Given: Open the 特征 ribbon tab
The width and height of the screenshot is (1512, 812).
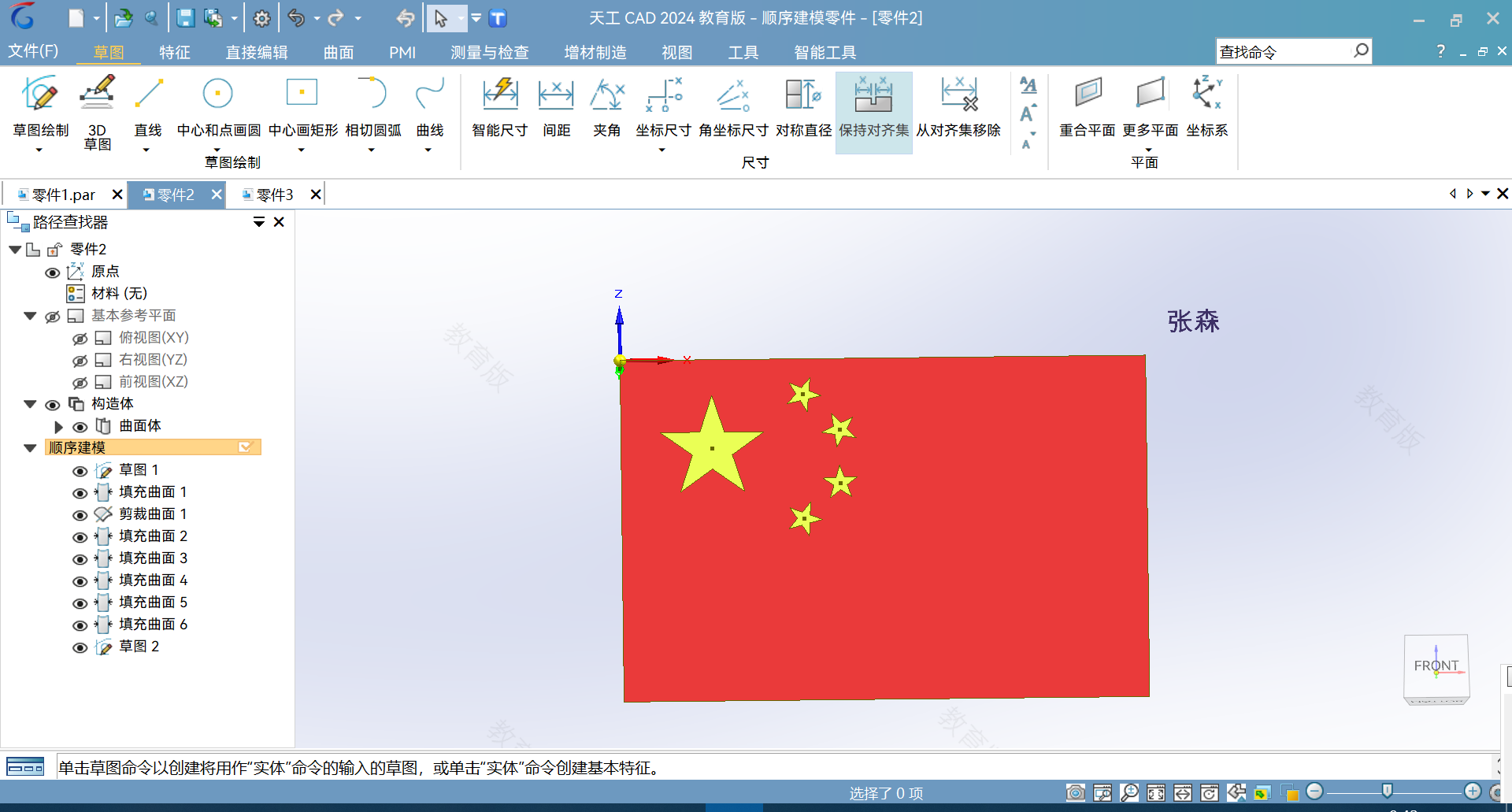Looking at the screenshot, I should pyautogui.click(x=175, y=52).
